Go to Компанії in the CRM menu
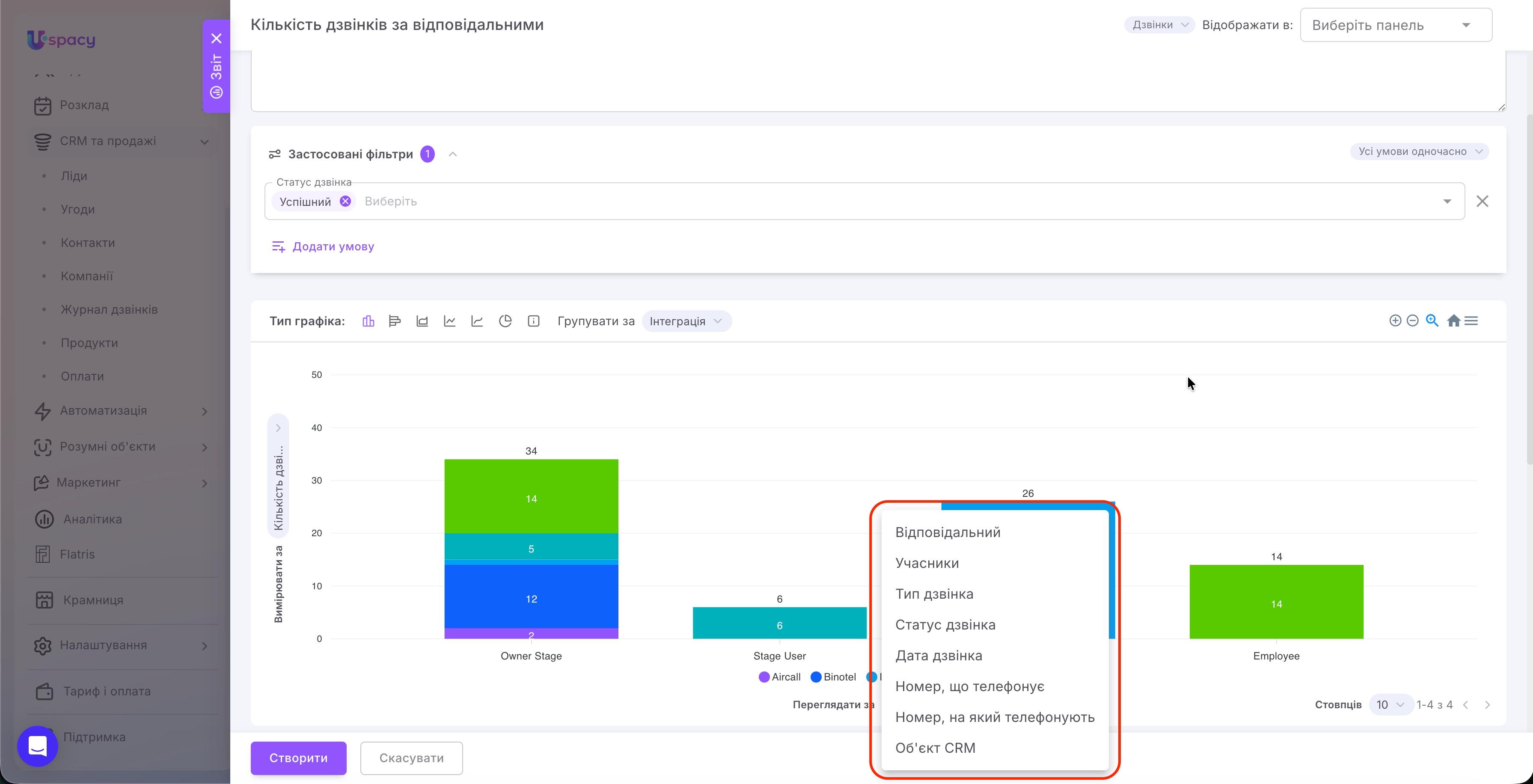The image size is (1533, 784). click(87, 276)
